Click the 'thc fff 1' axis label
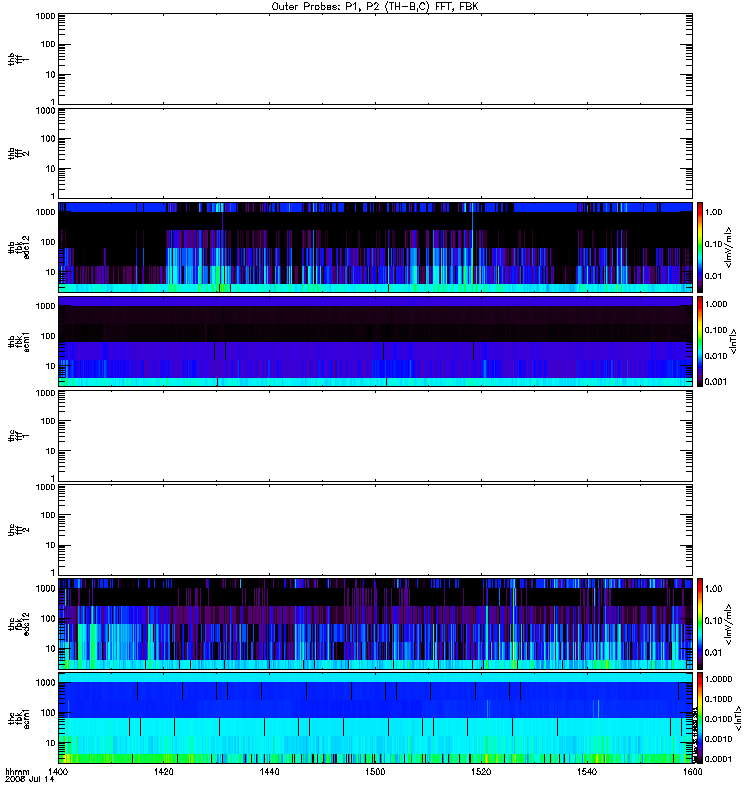Image resolution: width=750 pixels, height=800 pixels. 18,436
